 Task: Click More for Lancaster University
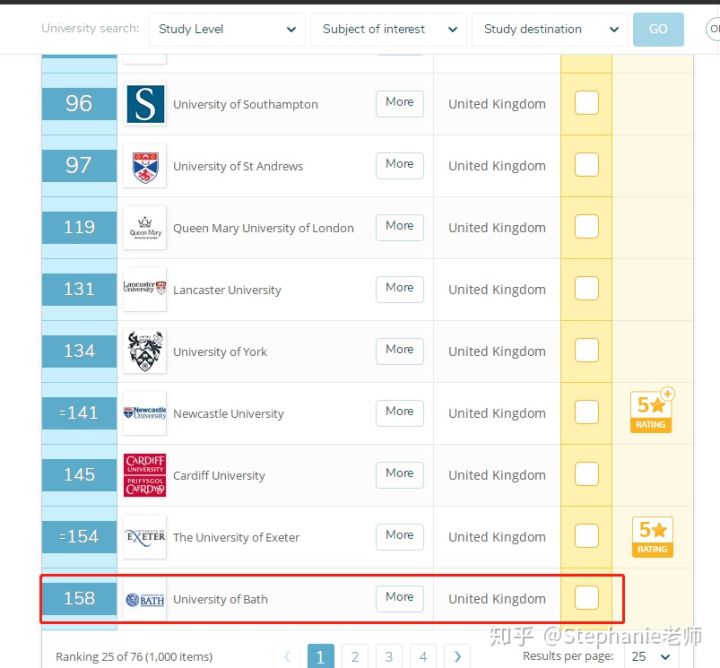point(399,288)
